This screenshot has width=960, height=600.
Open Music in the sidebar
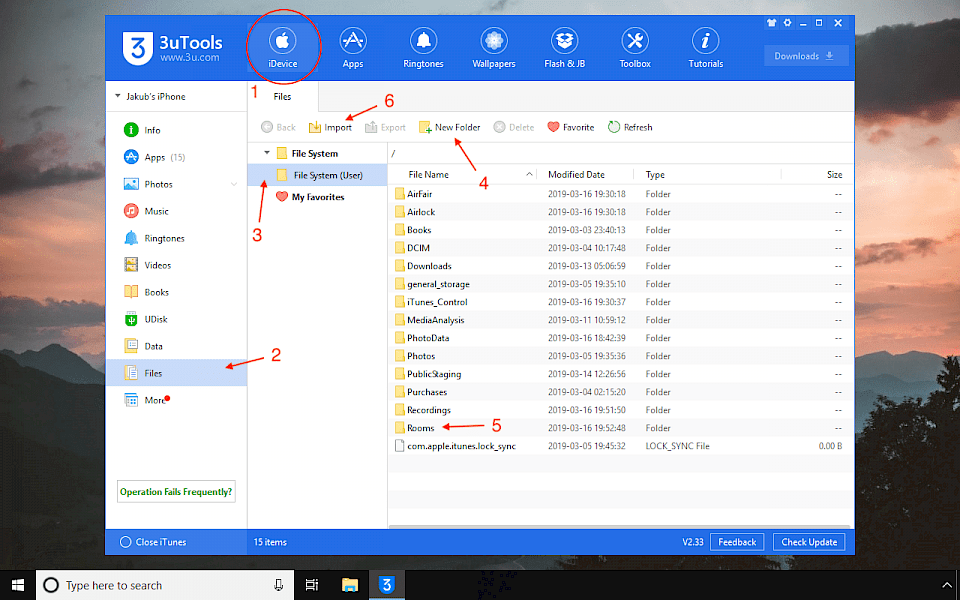click(x=176, y=211)
